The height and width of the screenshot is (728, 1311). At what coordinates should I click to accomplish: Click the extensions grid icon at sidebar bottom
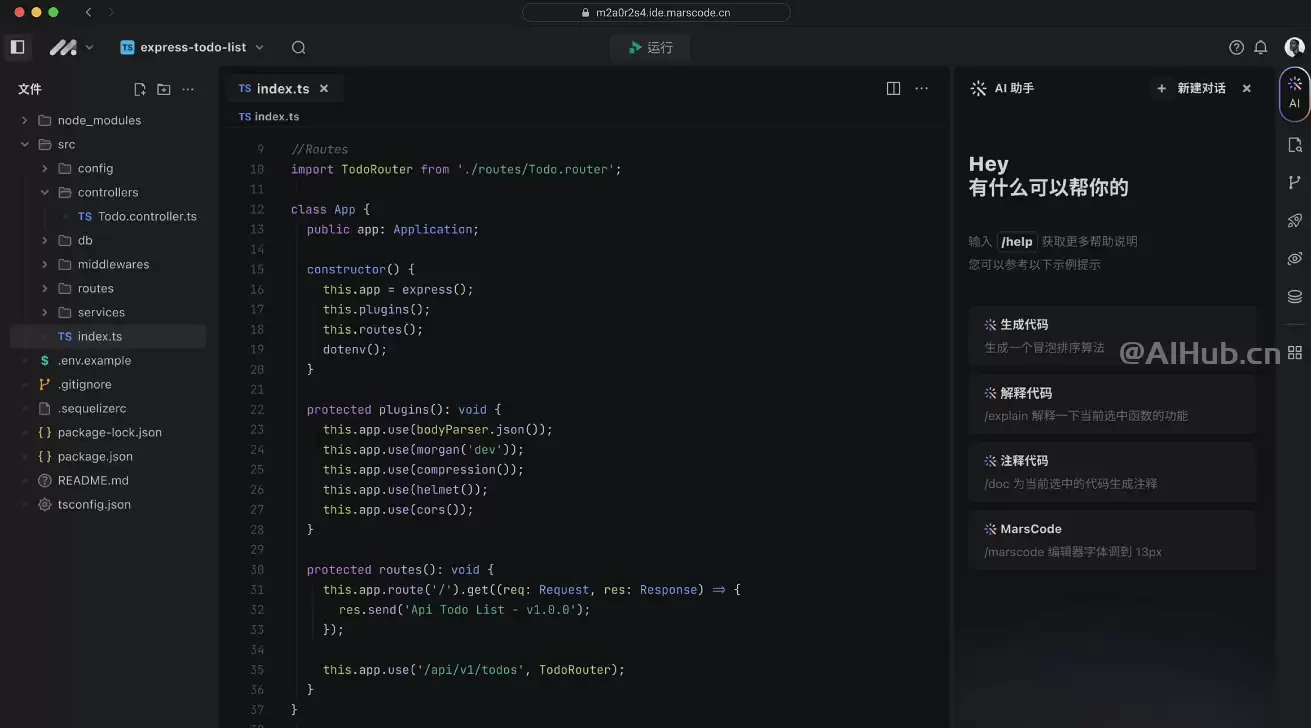(1294, 352)
